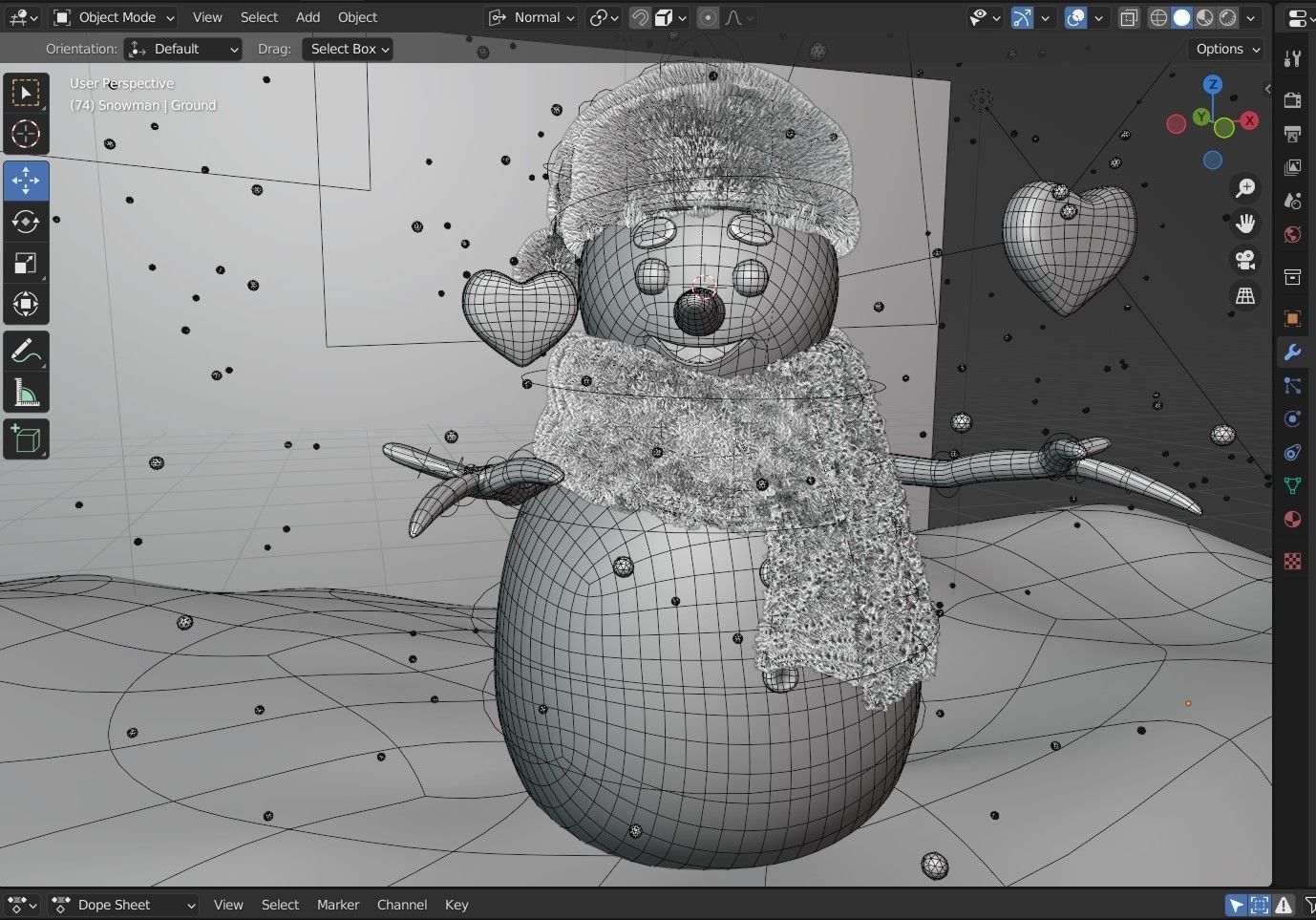Viewport: 1316px width, 920px height.
Task: Open the Marker menu in Dope Sheet
Action: (338, 905)
